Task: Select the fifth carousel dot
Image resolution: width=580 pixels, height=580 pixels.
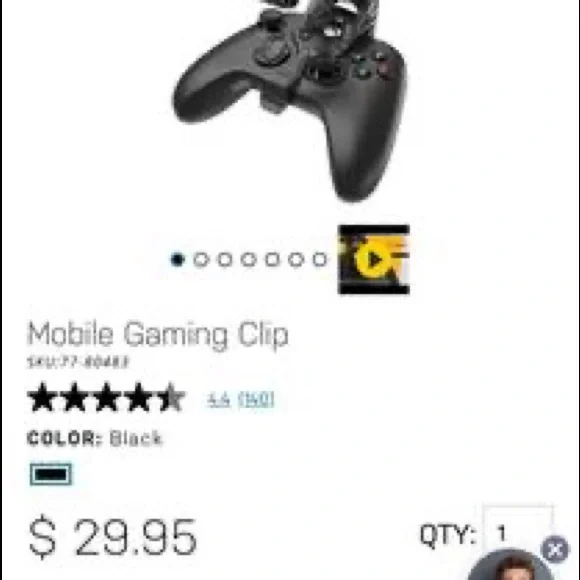Action: click(x=272, y=260)
